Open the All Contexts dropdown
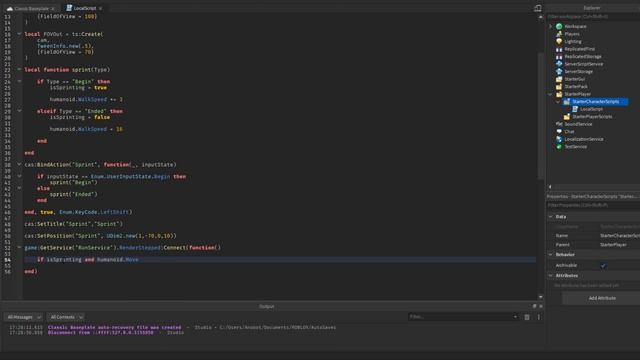Screen dimensions: 640x360 (66, 317)
